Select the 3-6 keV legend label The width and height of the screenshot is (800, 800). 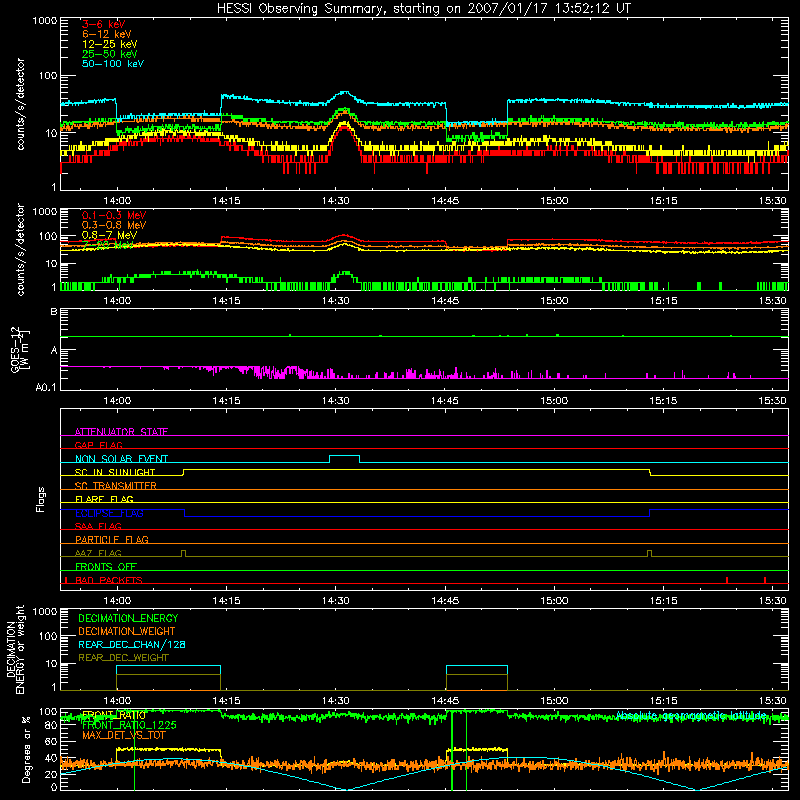click(x=103, y=24)
